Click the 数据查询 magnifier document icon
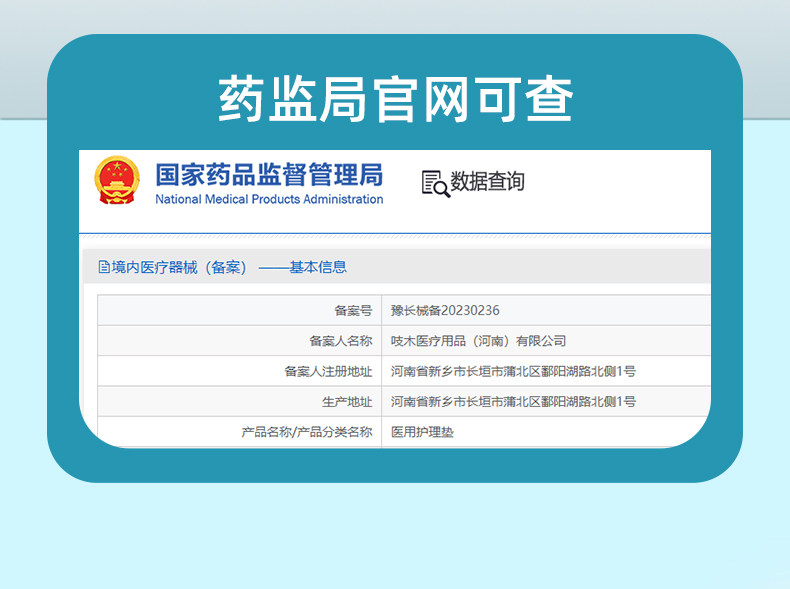The height and width of the screenshot is (589, 790). click(435, 184)
